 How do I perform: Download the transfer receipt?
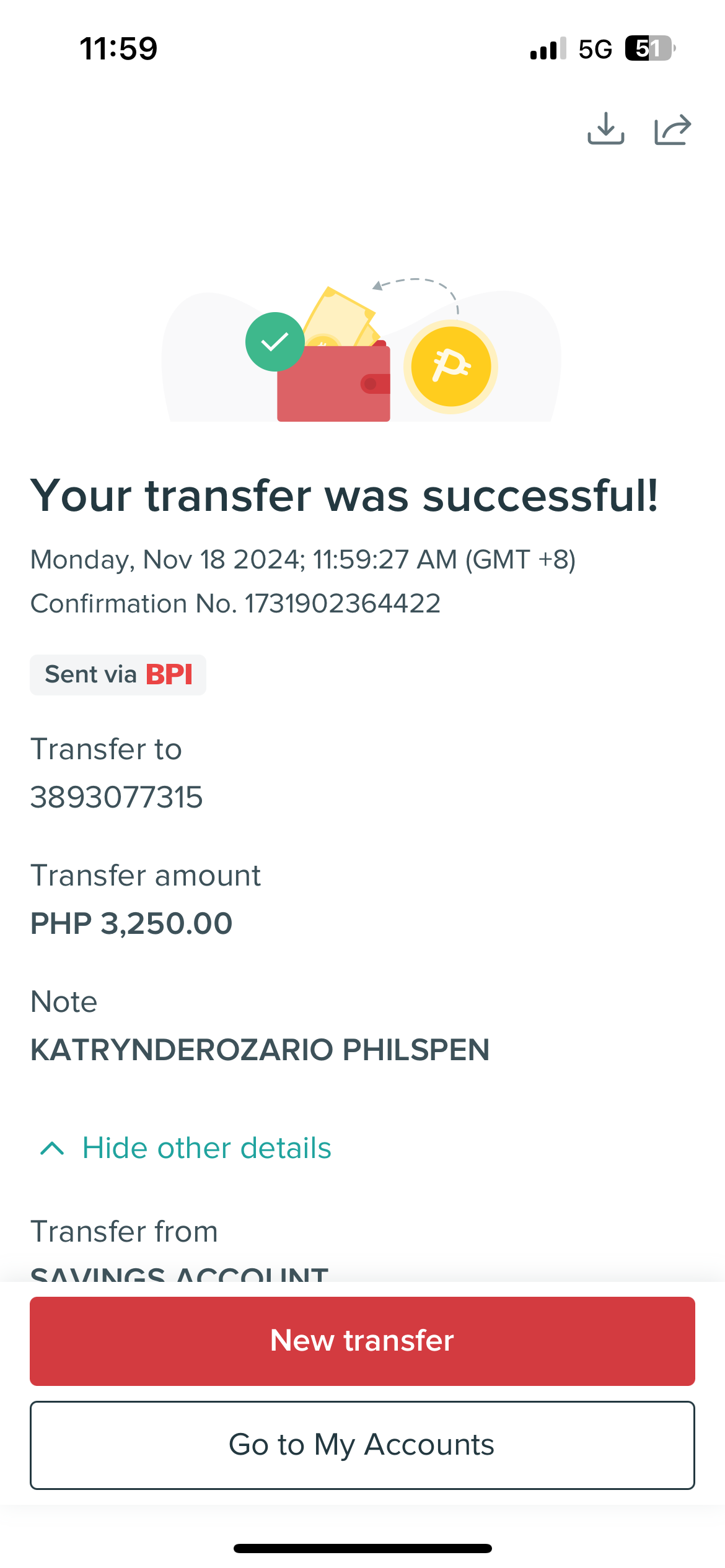605,128
